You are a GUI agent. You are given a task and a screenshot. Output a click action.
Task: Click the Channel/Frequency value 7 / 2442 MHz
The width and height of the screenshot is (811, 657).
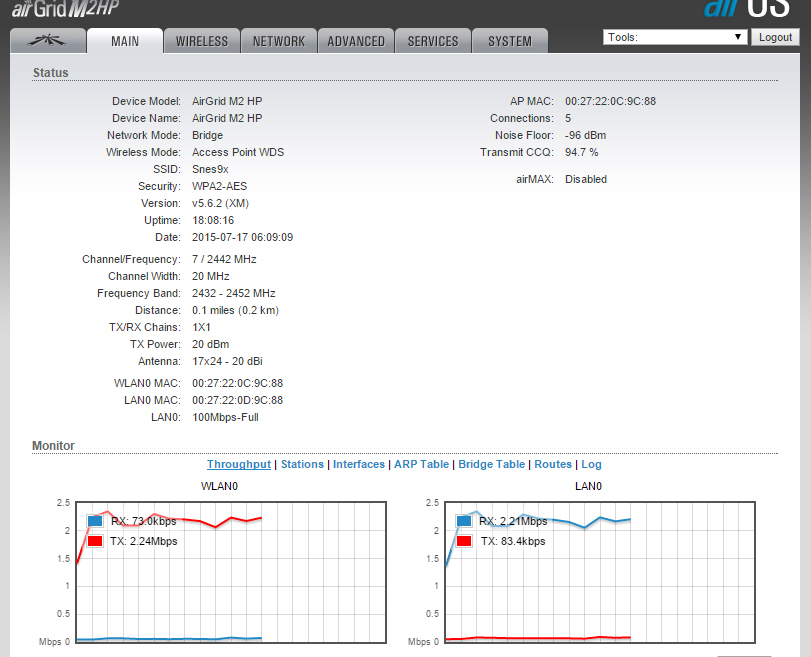[224, 259]
